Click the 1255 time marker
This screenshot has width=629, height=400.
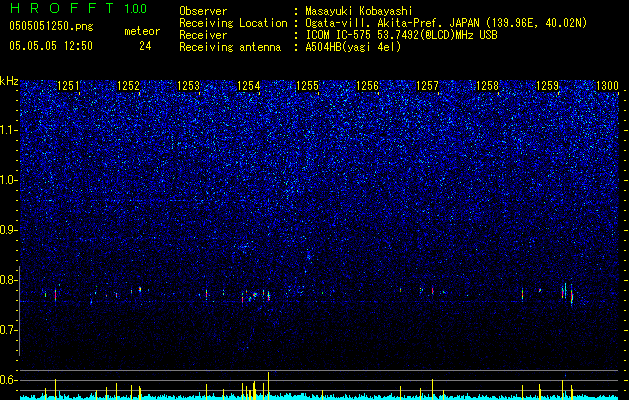(308, 86)
